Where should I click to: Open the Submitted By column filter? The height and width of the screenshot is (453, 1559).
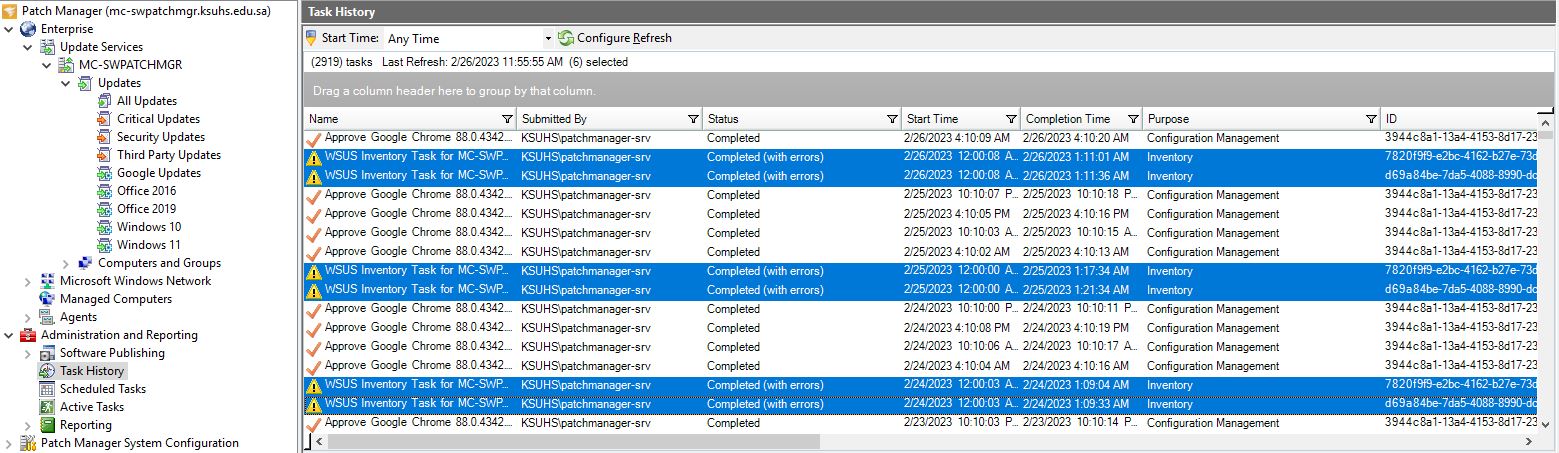click(x=693, y=119)
